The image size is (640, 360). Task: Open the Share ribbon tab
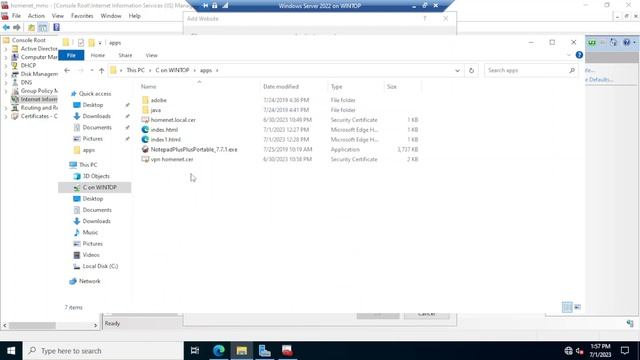pyautogui.click(x=125, y=55)
